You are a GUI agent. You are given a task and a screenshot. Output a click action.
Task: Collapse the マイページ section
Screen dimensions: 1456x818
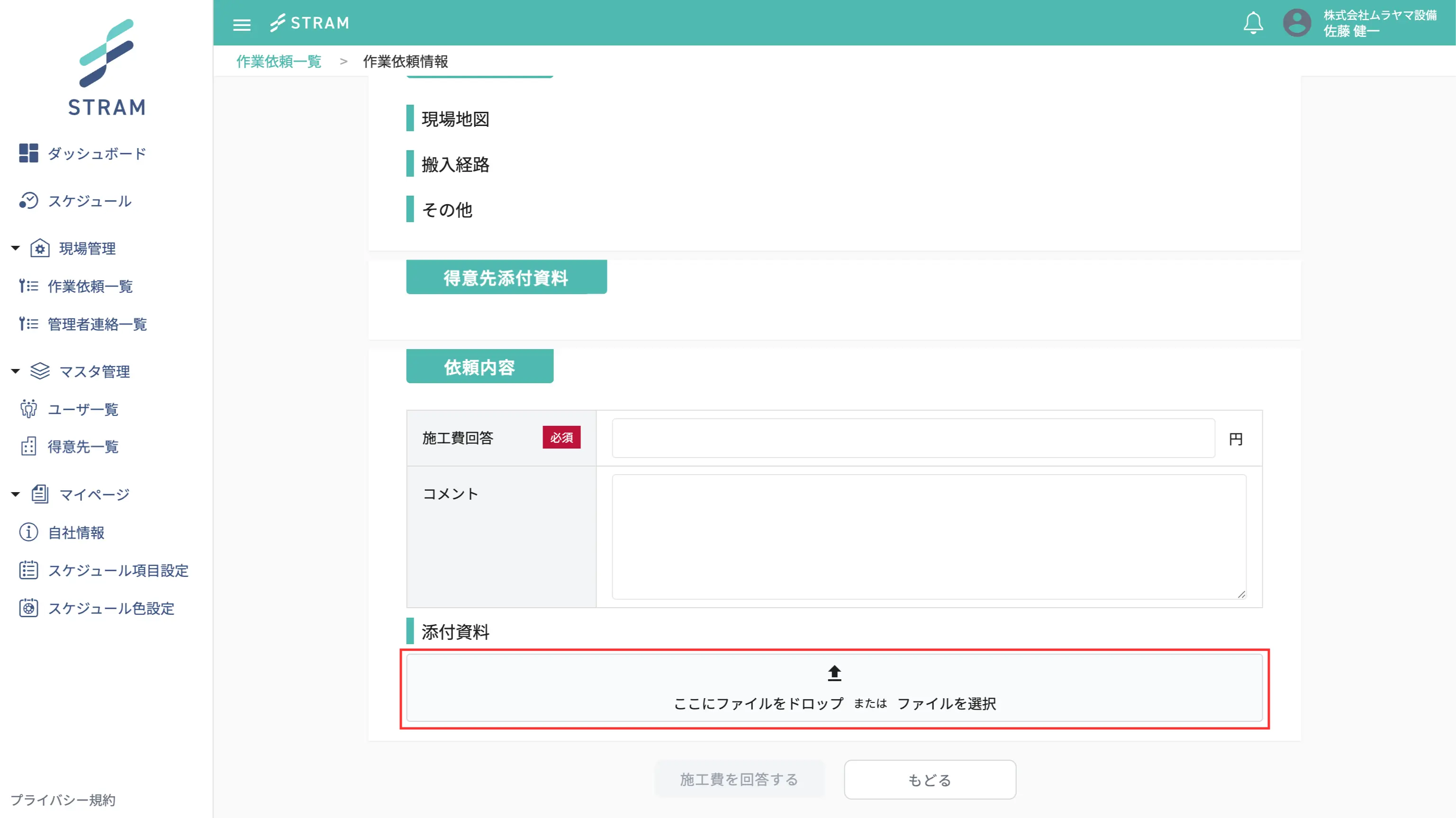[x=15, y=494]
